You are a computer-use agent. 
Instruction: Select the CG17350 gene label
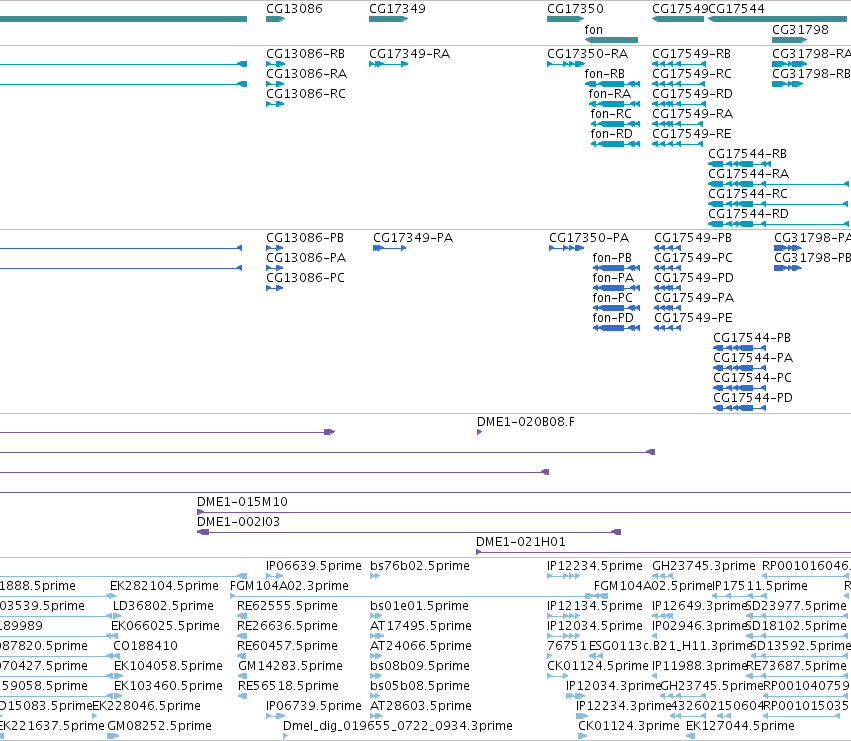click(x=575, y=9)
